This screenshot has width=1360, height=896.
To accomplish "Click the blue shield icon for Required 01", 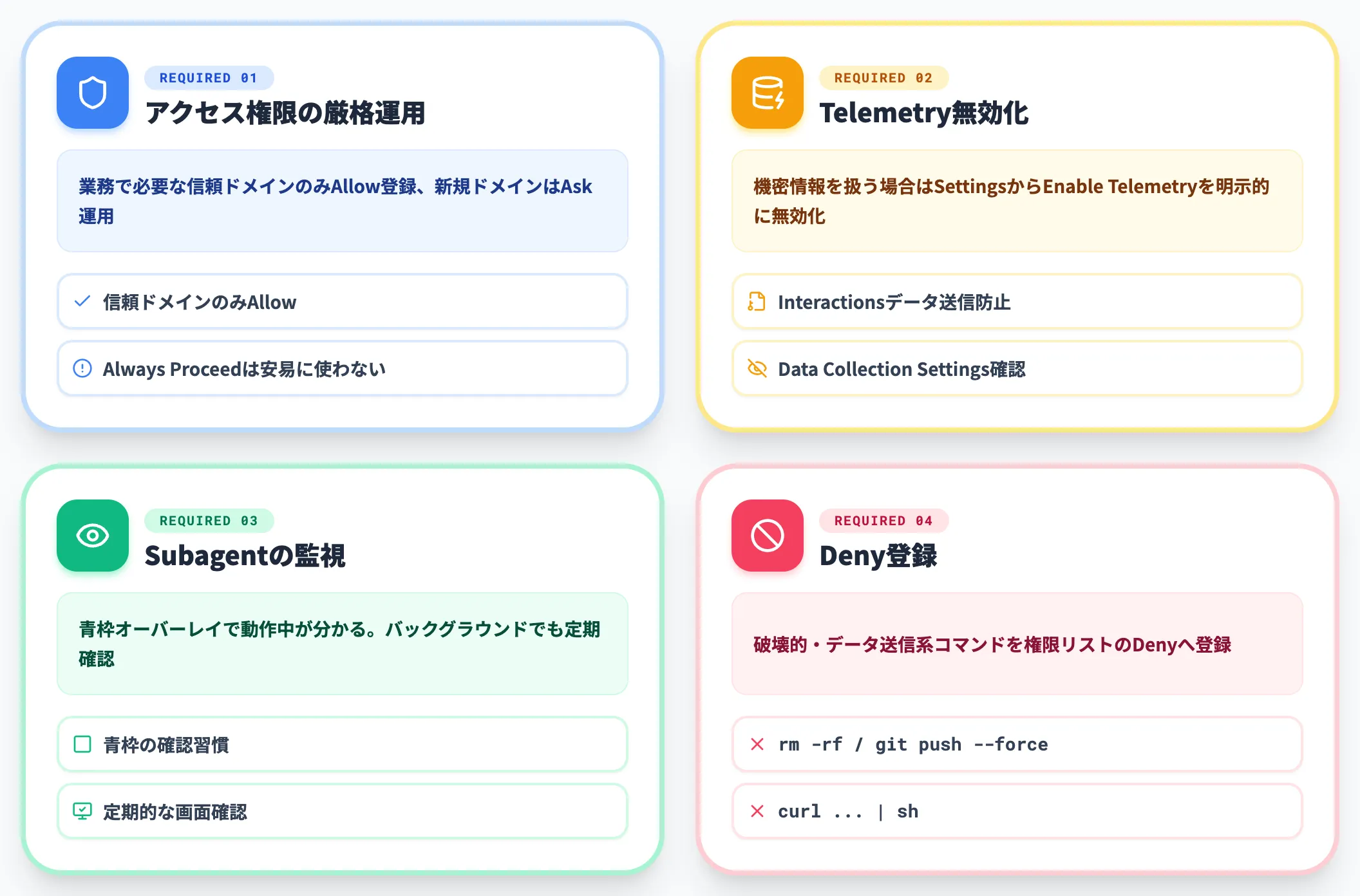I will (x=93, y=93).
